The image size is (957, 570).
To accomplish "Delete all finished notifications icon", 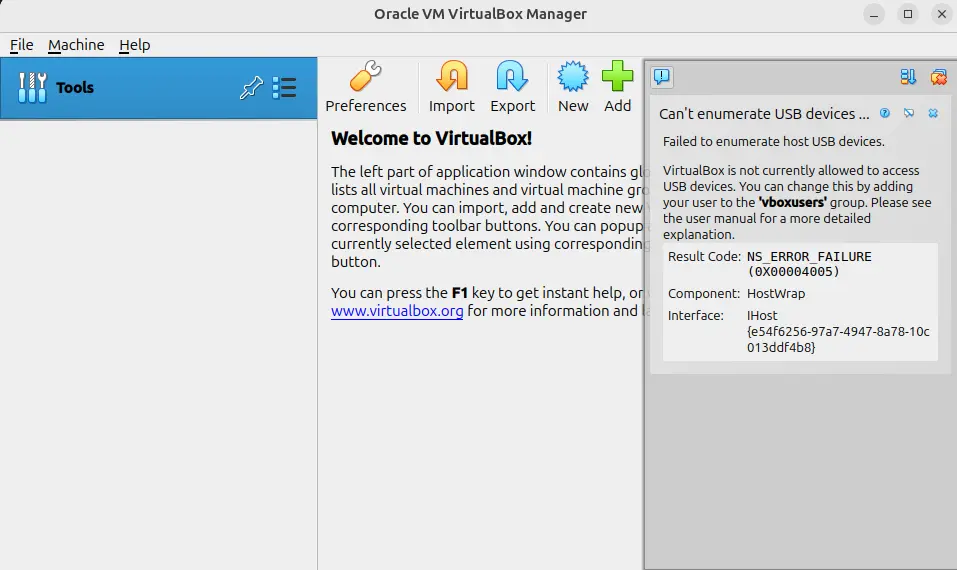I will pyautogui.click(x=938, y=77).
